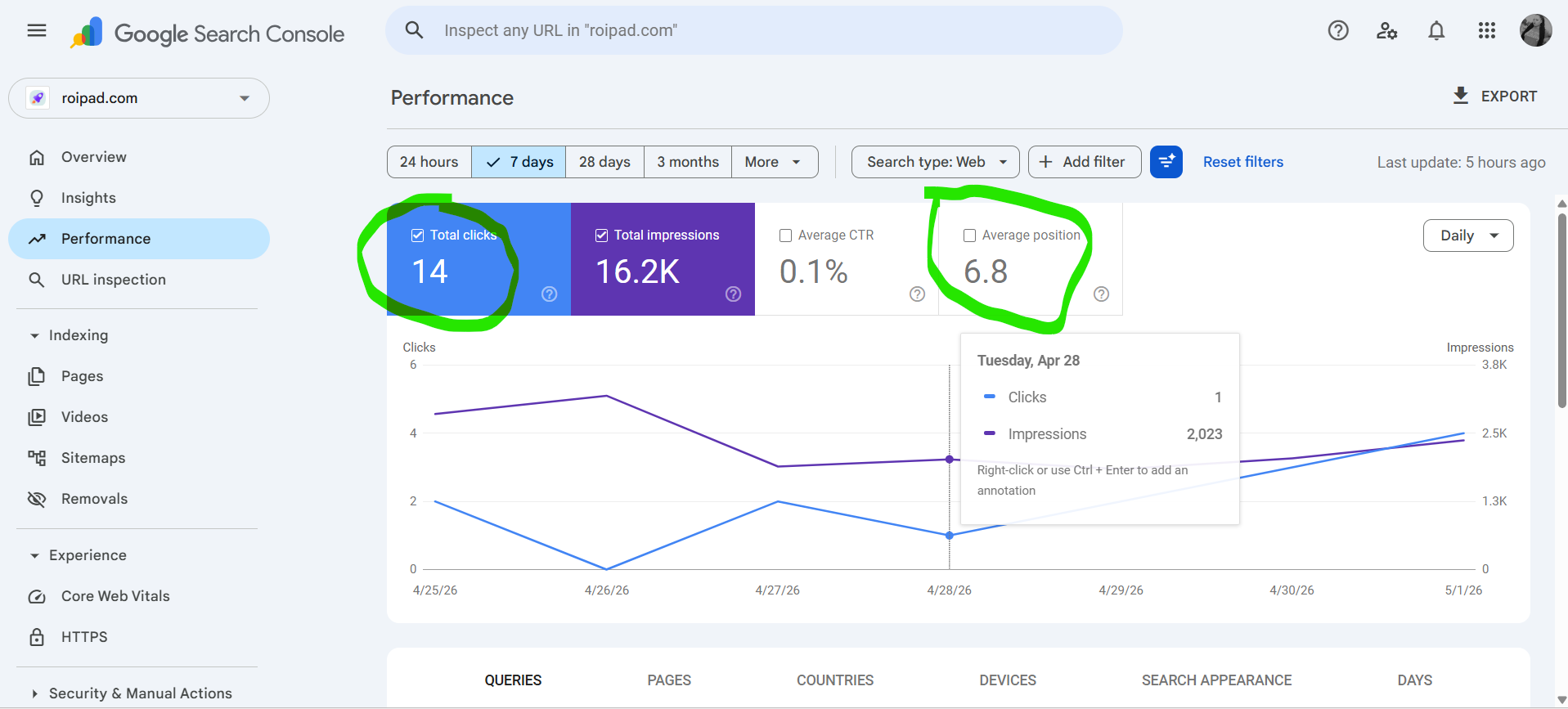Viewport: 1568px width, 709px height.
Task: Click the "Tuesday, Apr 28" tooltip heading
Action: [x=1028, y=361]
